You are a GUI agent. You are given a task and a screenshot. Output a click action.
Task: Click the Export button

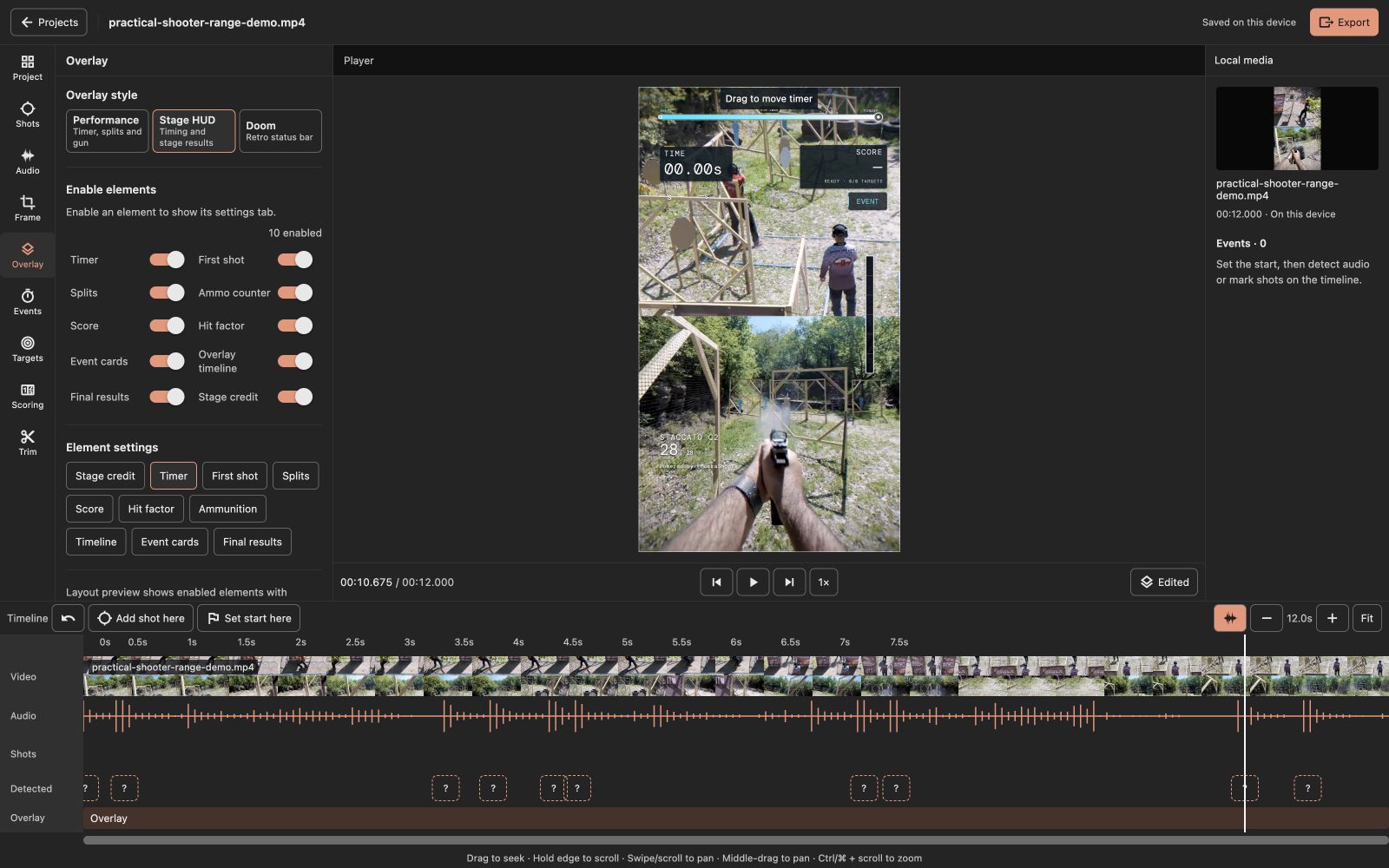pyautogui.click(x=1344, y=23)
